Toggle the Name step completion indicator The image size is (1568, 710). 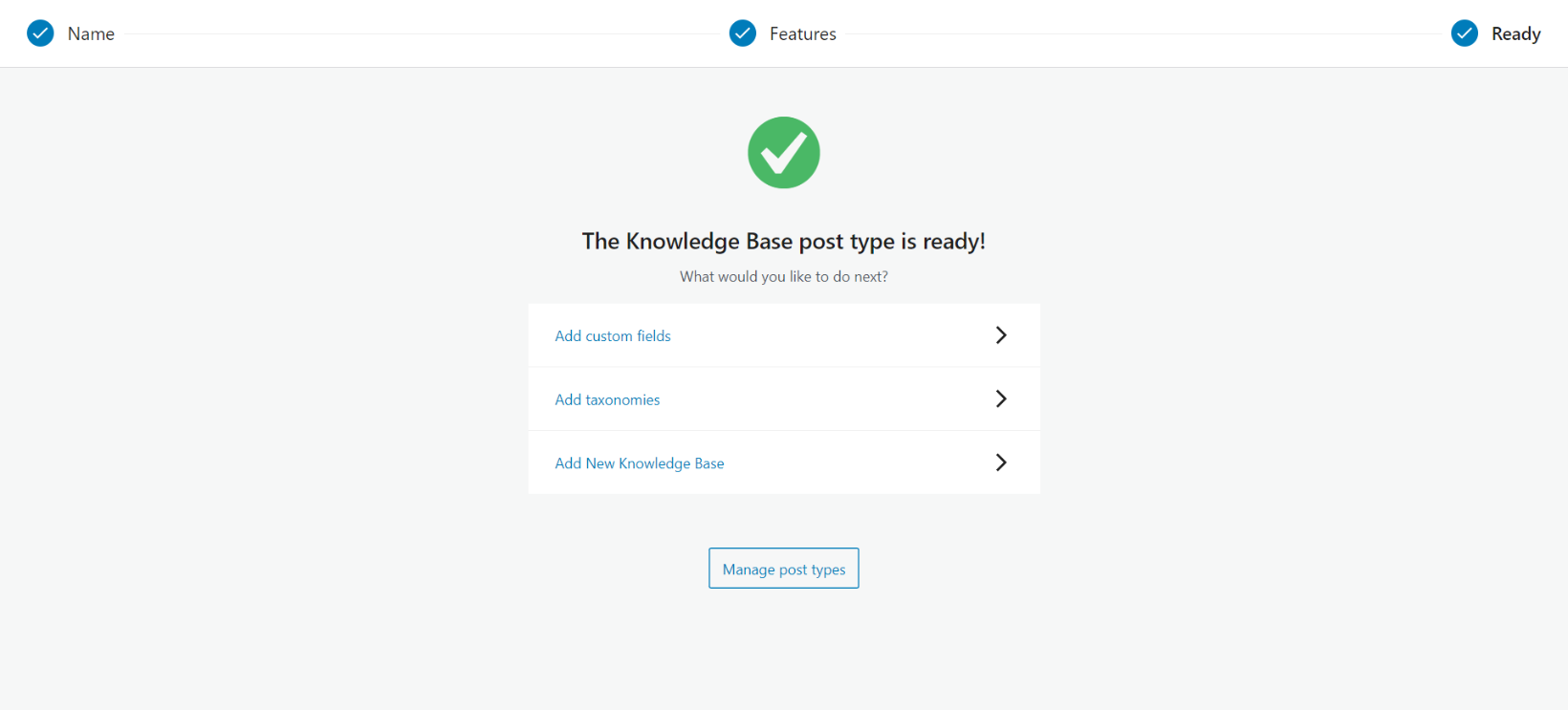[40, 32]
